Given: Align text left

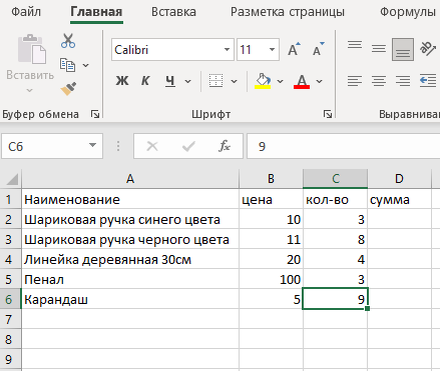Looking at the screenshot, I should coord(355,81).
